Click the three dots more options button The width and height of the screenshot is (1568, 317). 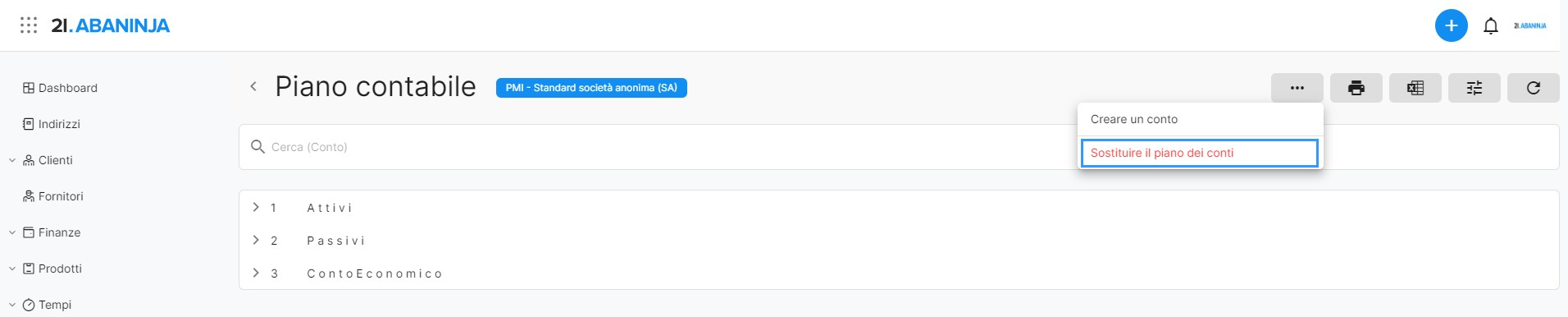1297,88
